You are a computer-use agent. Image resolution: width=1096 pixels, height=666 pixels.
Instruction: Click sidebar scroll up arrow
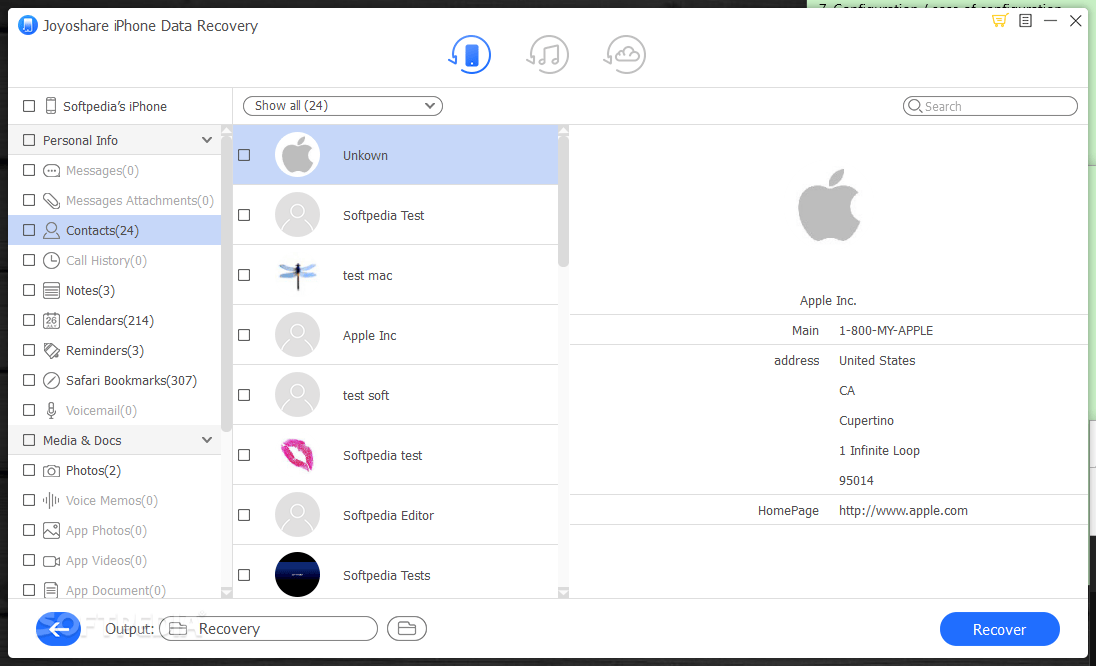pos(226,131)
